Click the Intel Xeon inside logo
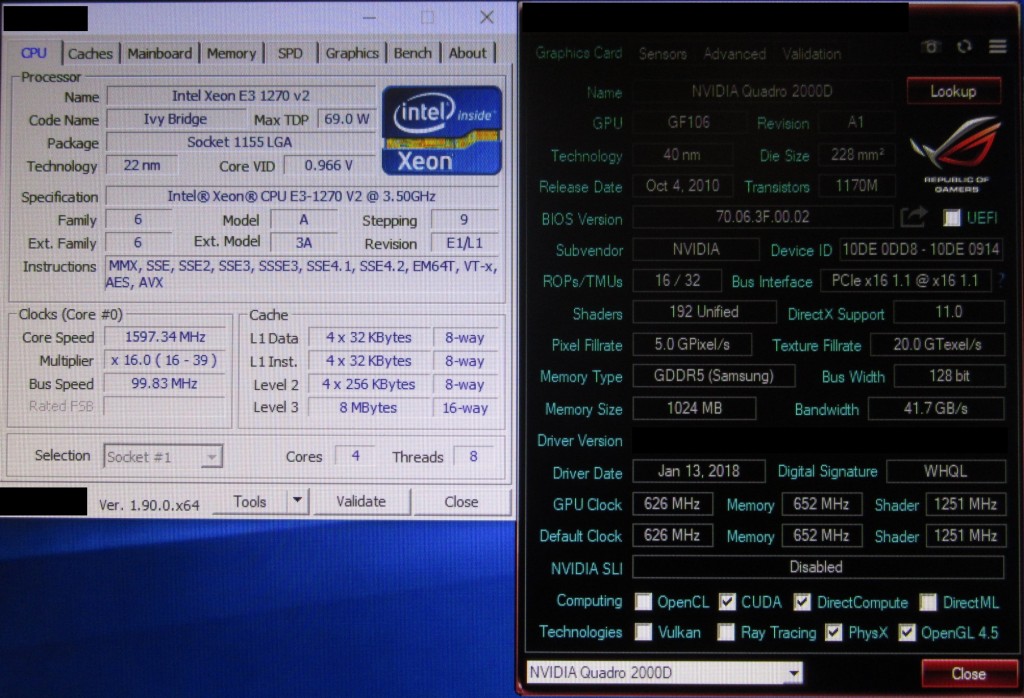 (441, 129)
